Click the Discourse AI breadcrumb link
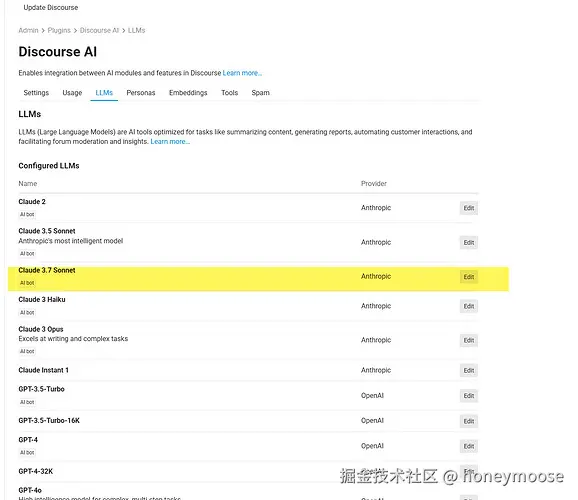 [99, 30]
